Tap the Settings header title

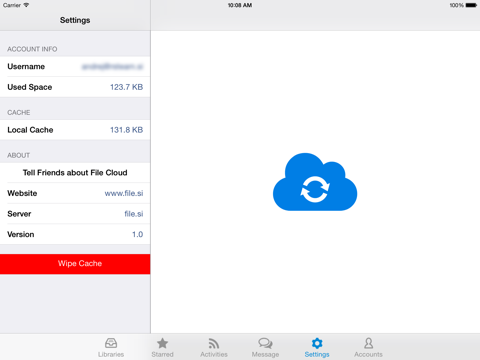[75, 20]
